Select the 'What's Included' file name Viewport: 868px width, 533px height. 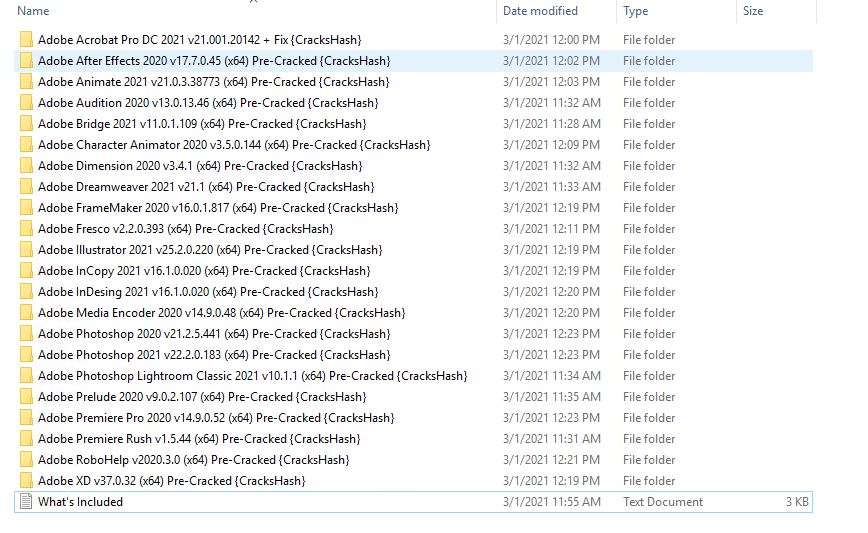[x=80, y=502]
